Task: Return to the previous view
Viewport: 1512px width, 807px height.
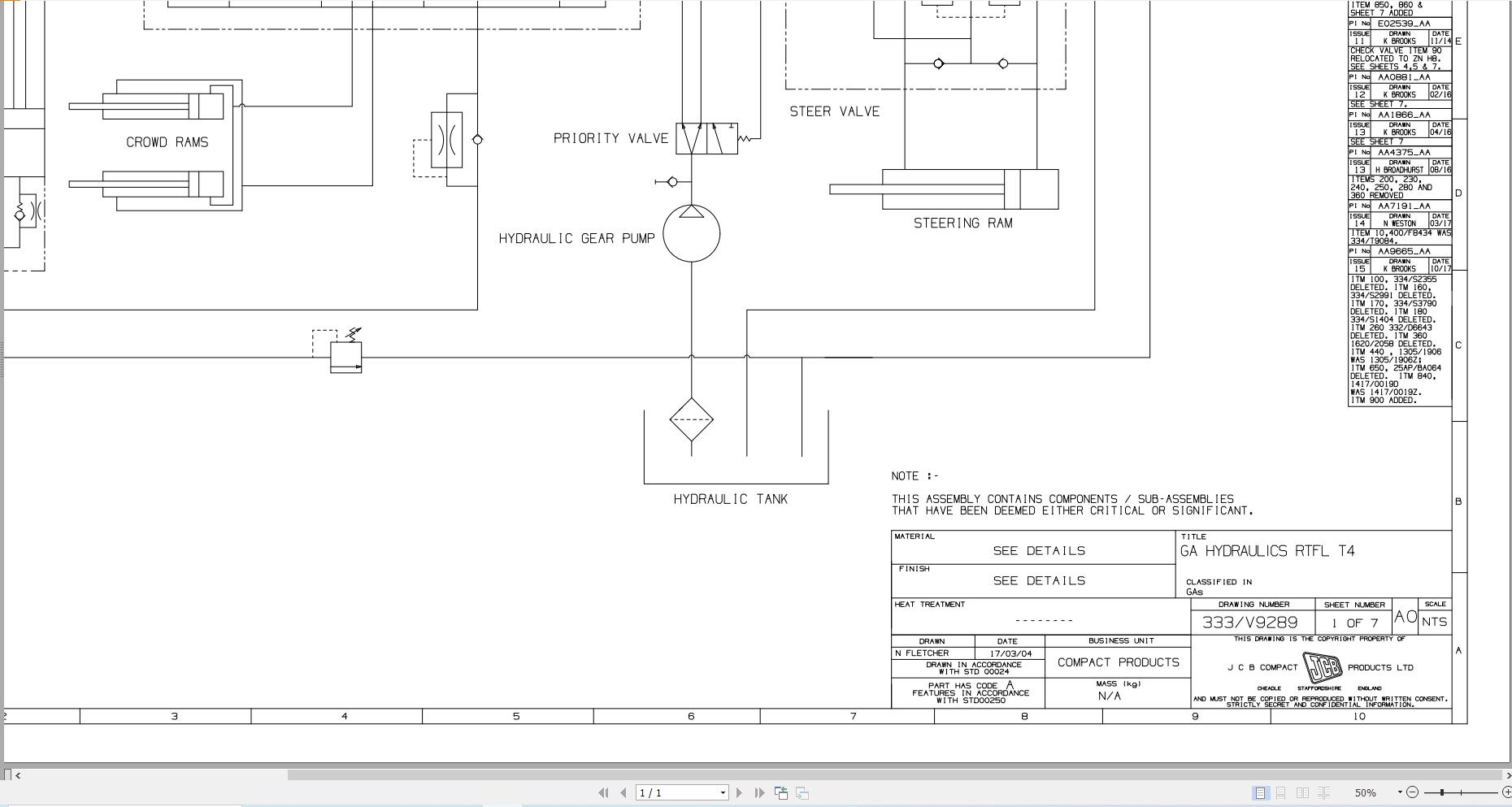Action: 783,792
